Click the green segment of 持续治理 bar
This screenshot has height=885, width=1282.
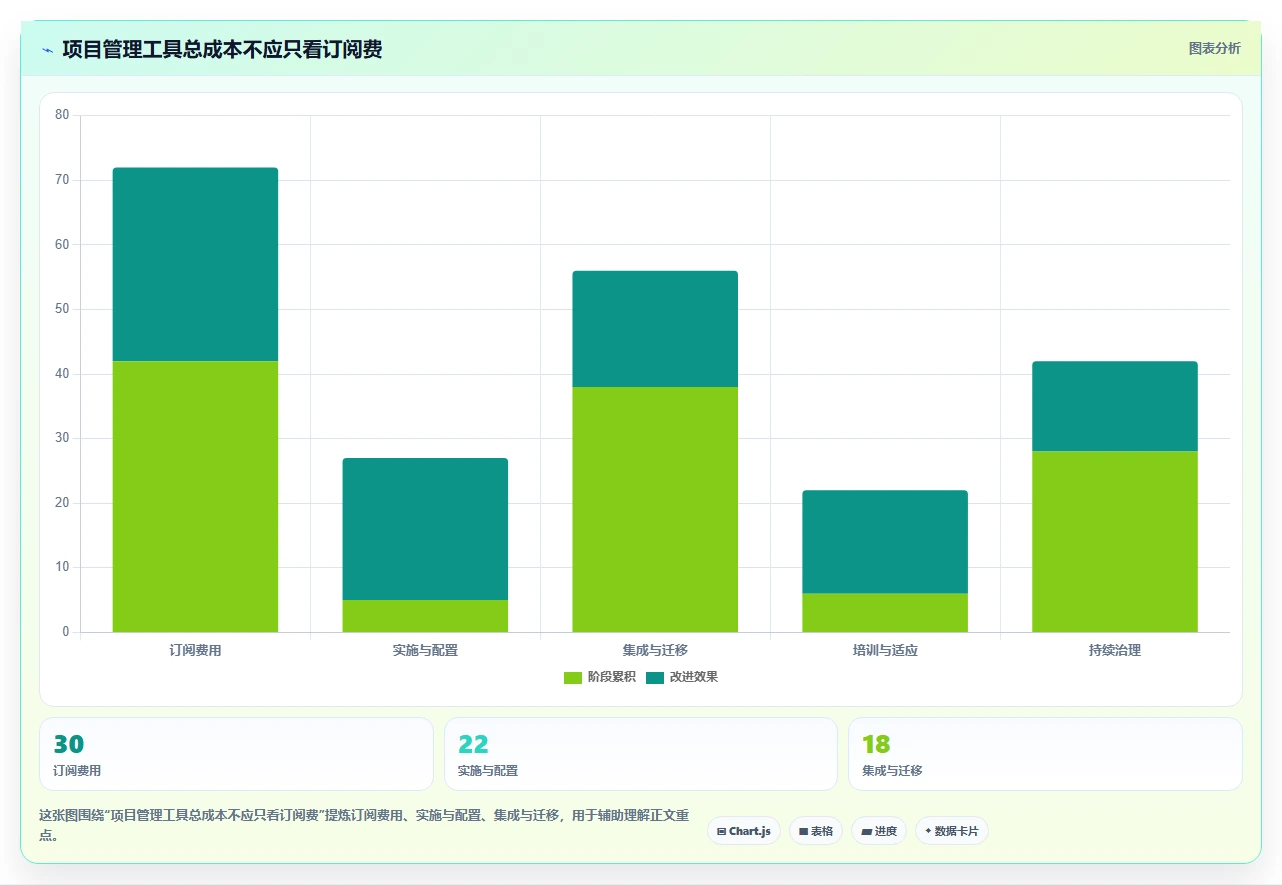(1115, 541)
